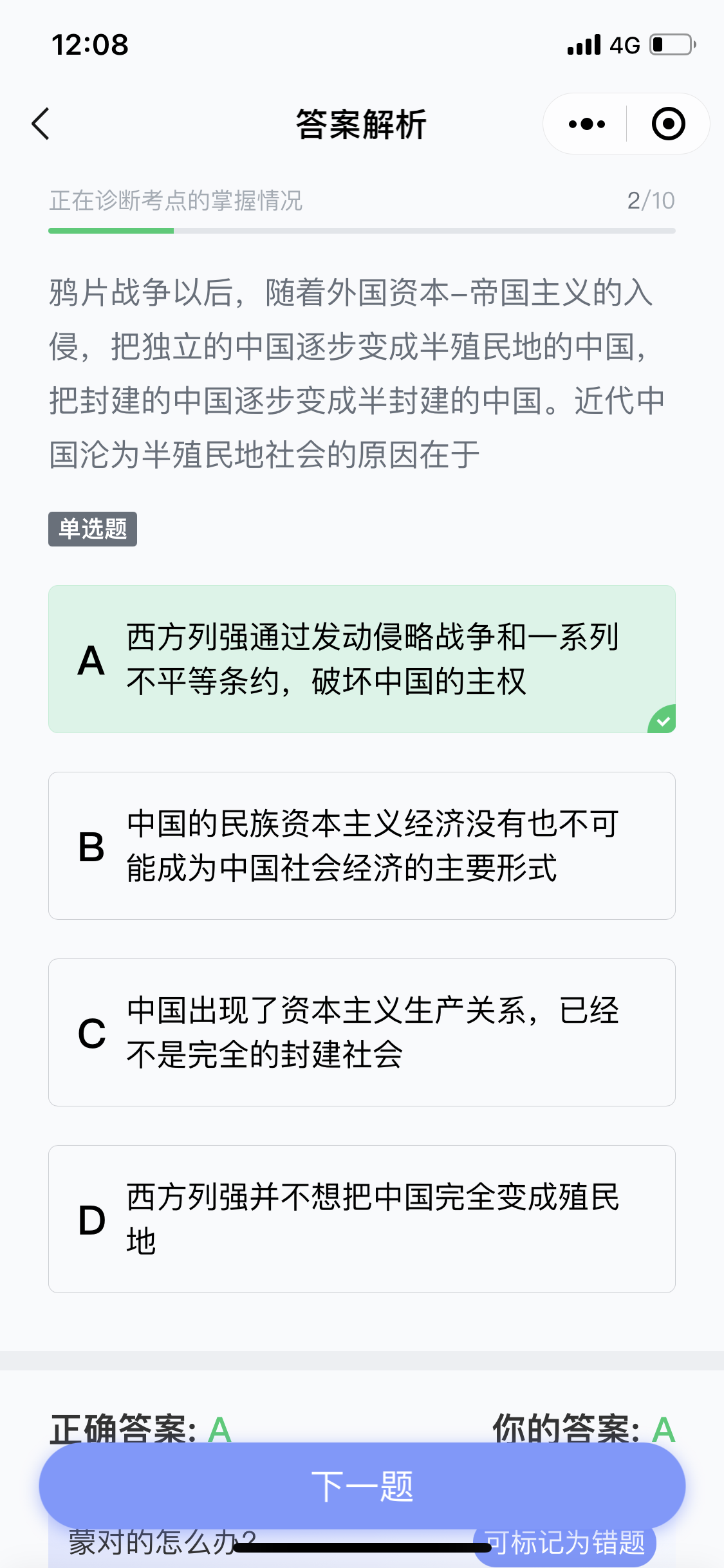Select option B about national capitalist economy
The height and width of the screenshot is (1568, 724).
coord(362,845)
